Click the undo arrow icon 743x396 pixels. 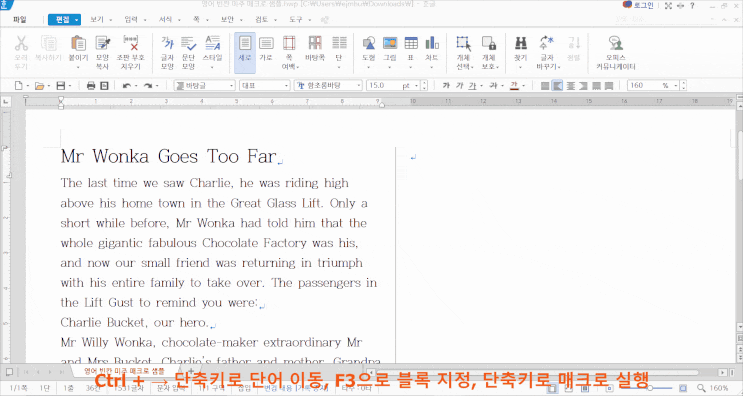[x=127, y=86]
